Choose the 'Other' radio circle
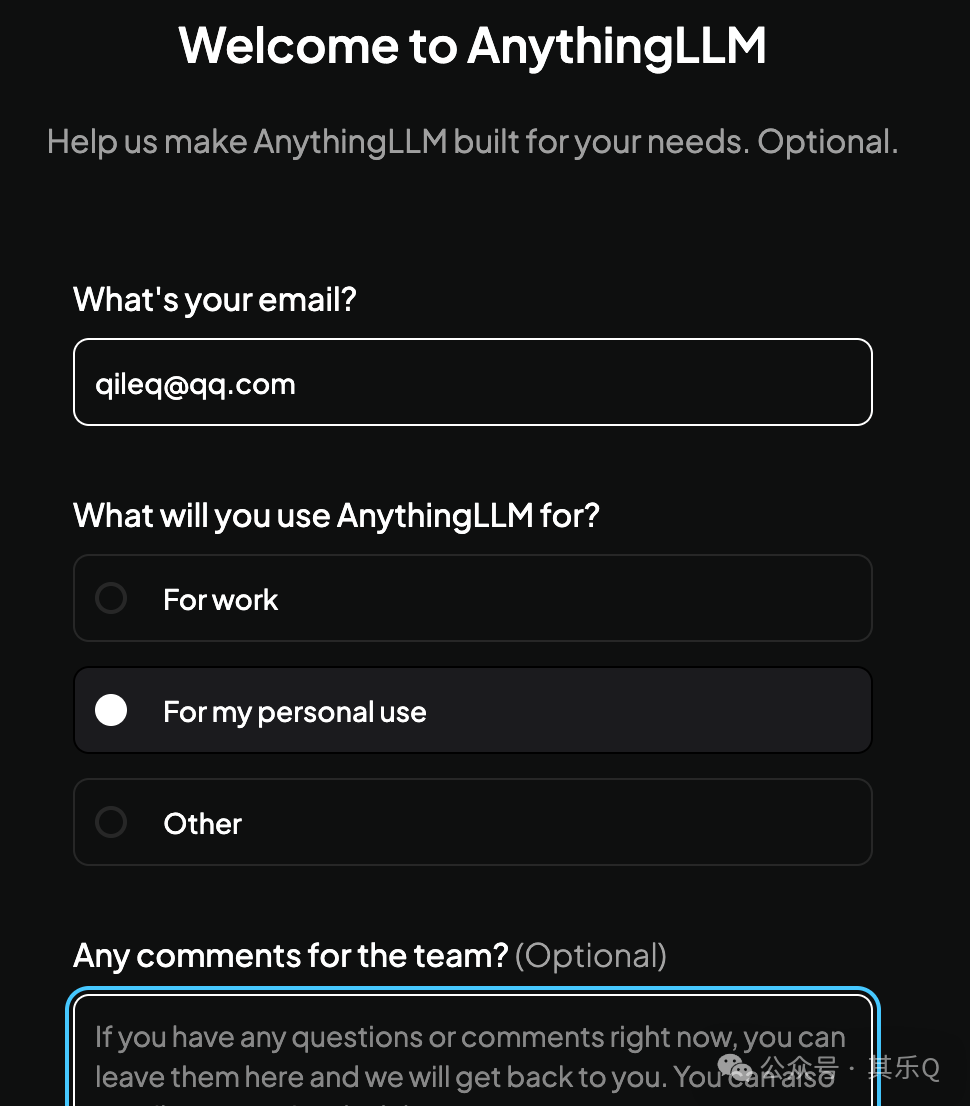 coord(111,822)
